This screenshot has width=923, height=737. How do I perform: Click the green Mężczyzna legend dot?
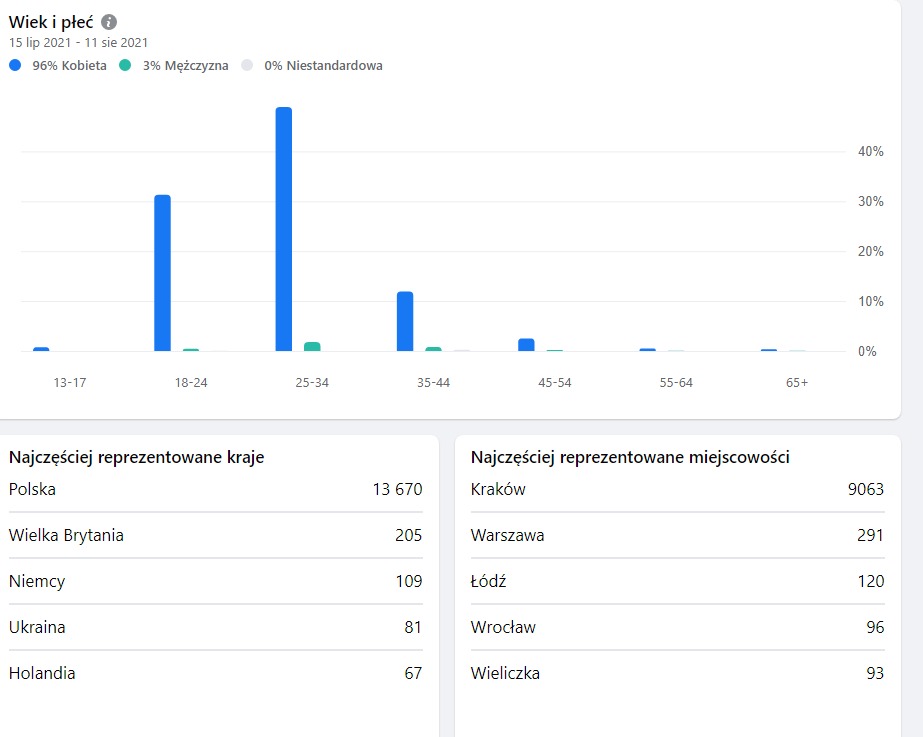tap(125, 65)
